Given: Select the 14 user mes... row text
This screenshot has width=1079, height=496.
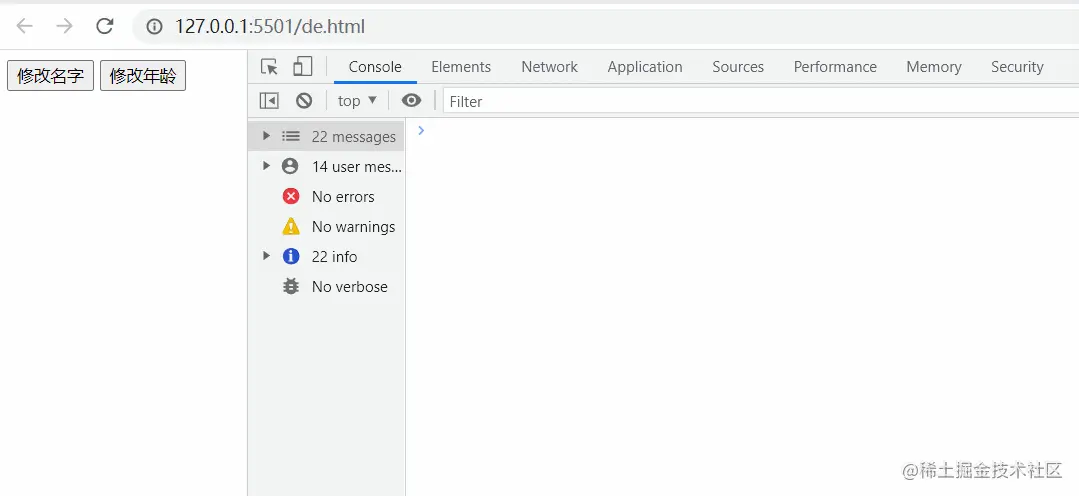Looking at the screenshot, I should coord(356,166).
